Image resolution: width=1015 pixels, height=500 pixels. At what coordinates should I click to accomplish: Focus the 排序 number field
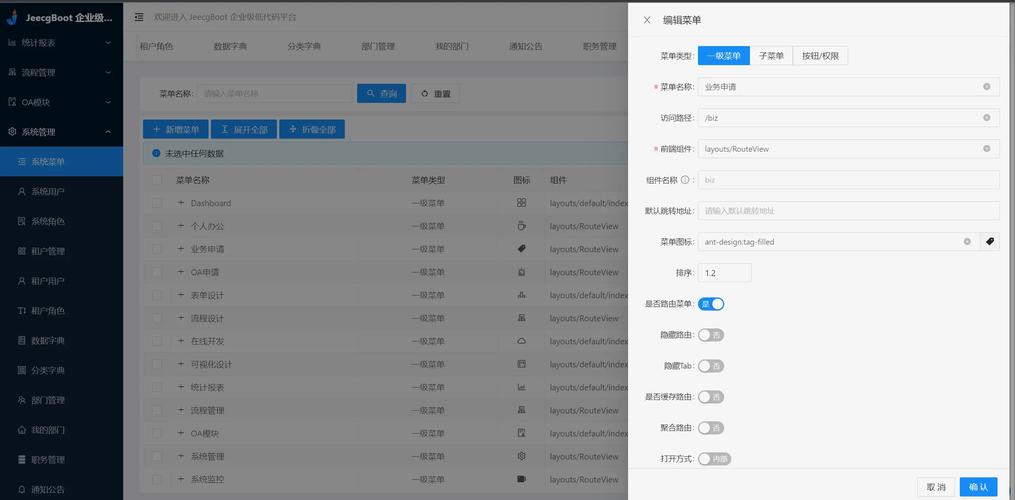coord(724,273)
